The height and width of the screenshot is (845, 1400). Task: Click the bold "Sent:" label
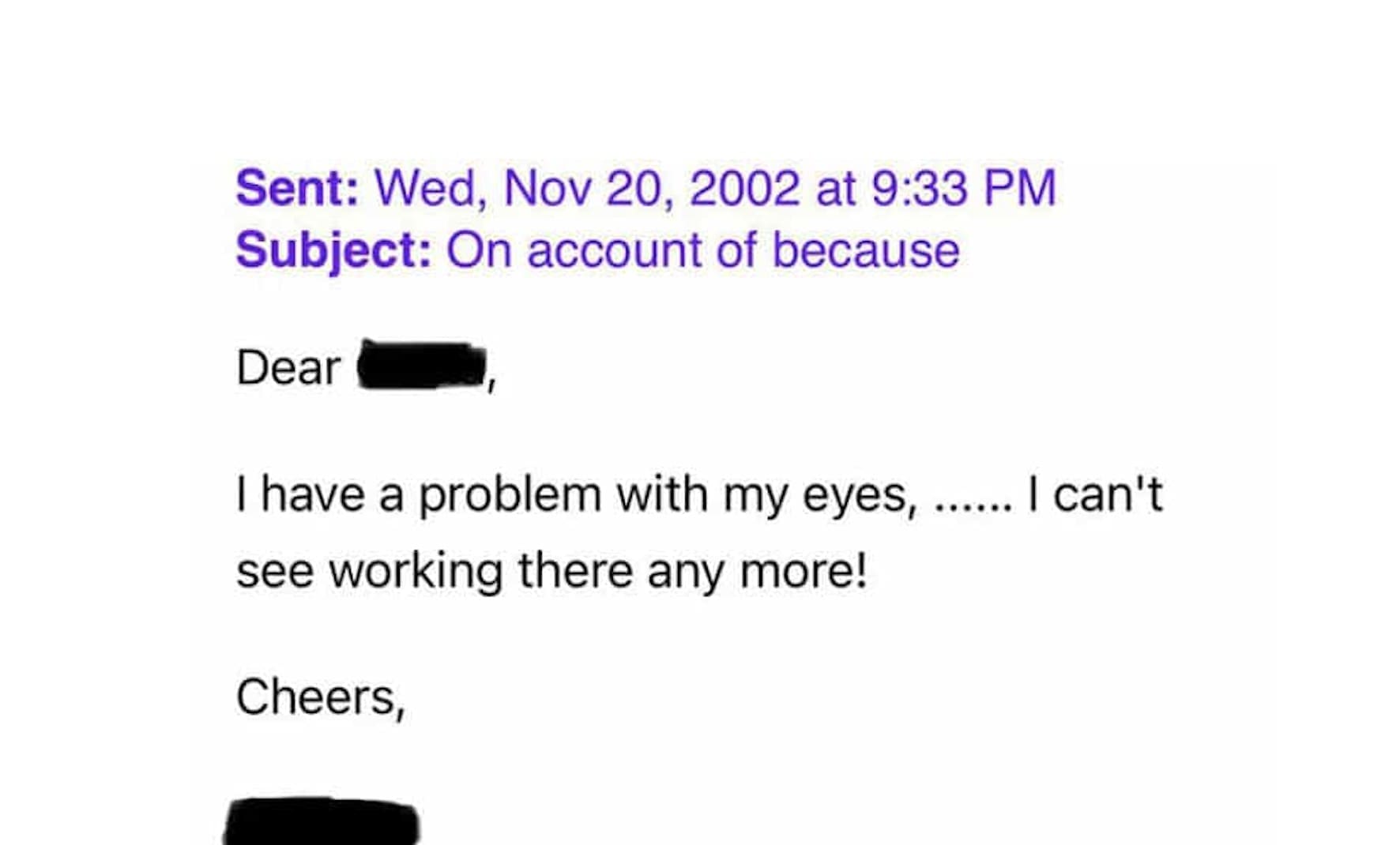[297, 188]
